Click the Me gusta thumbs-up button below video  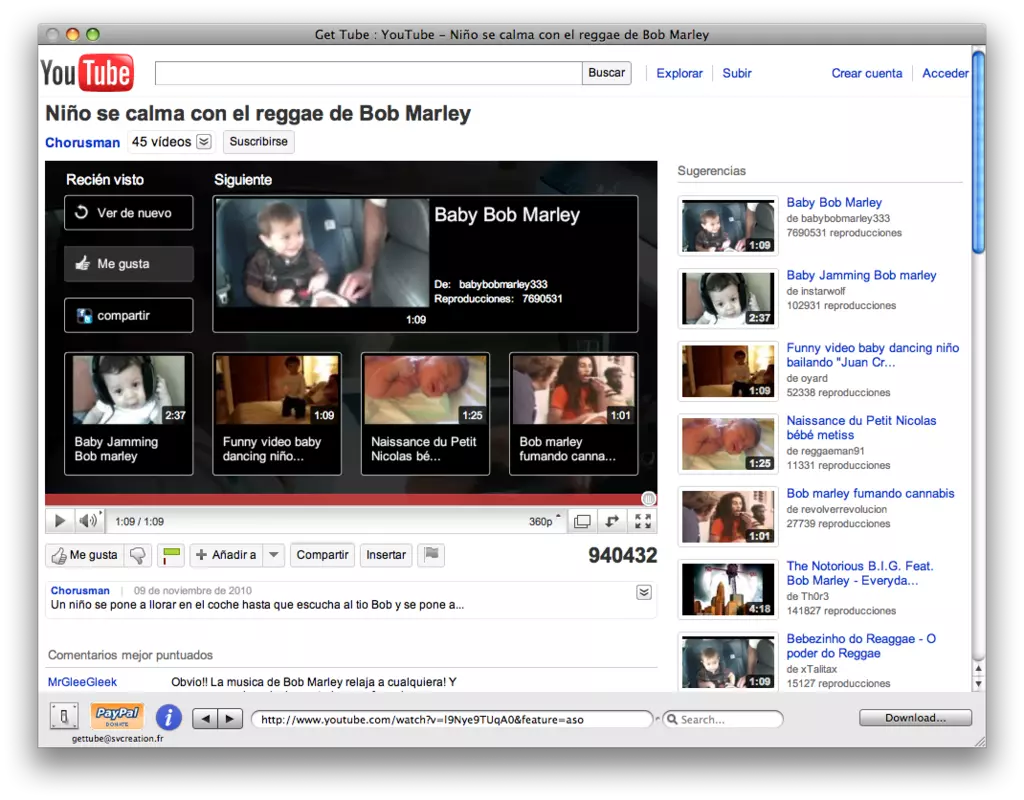pos(85,555)
